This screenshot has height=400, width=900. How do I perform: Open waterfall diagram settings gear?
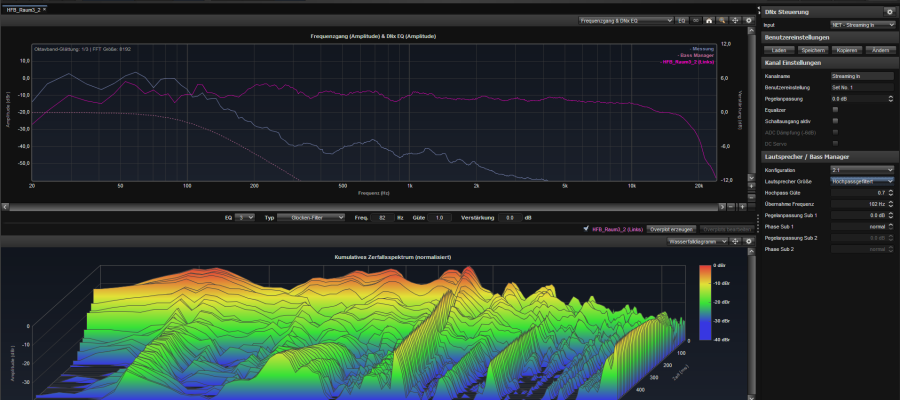pos(748,242)
